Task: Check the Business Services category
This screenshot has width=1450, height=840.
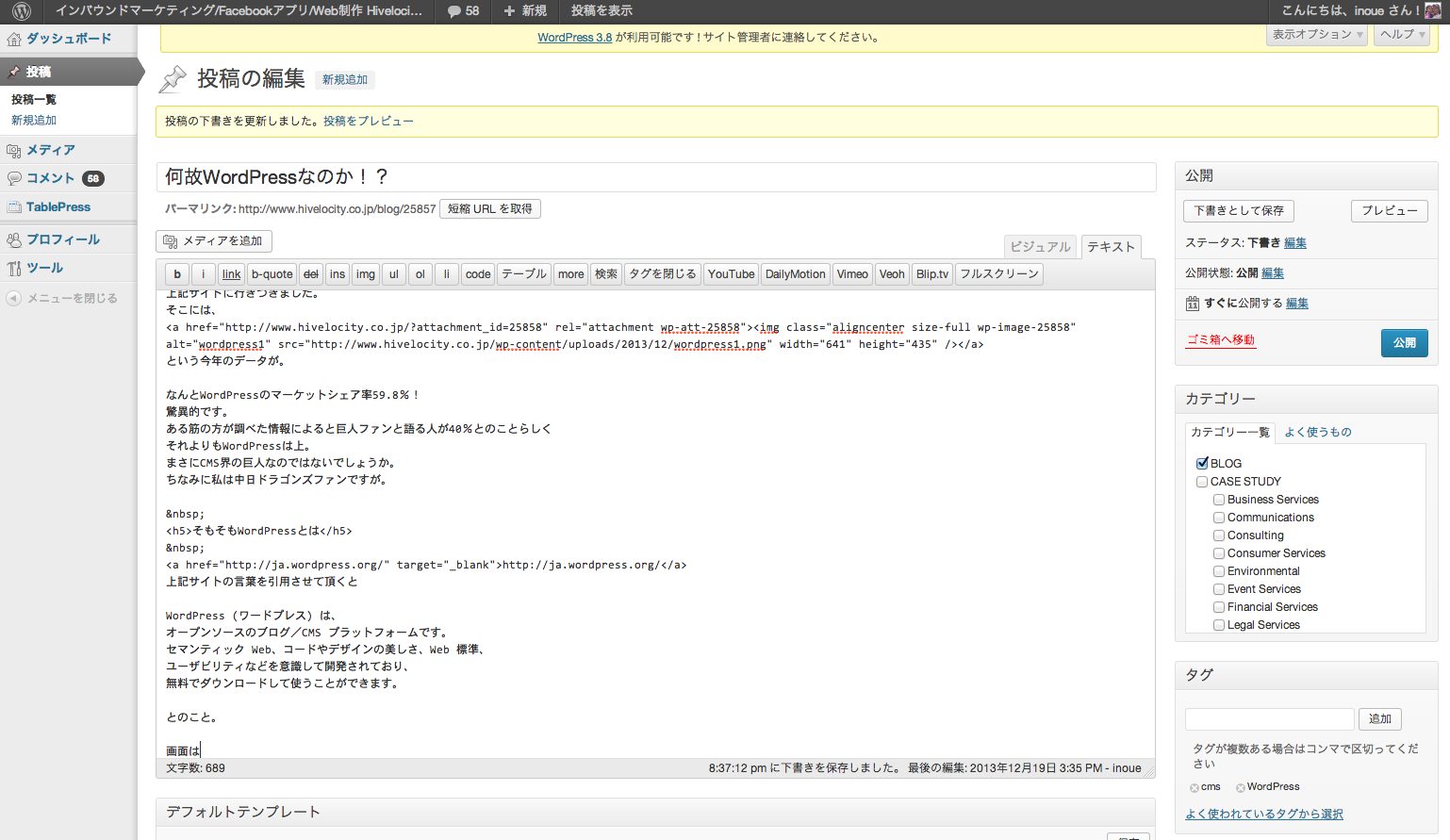Action: click(1218, 499)
